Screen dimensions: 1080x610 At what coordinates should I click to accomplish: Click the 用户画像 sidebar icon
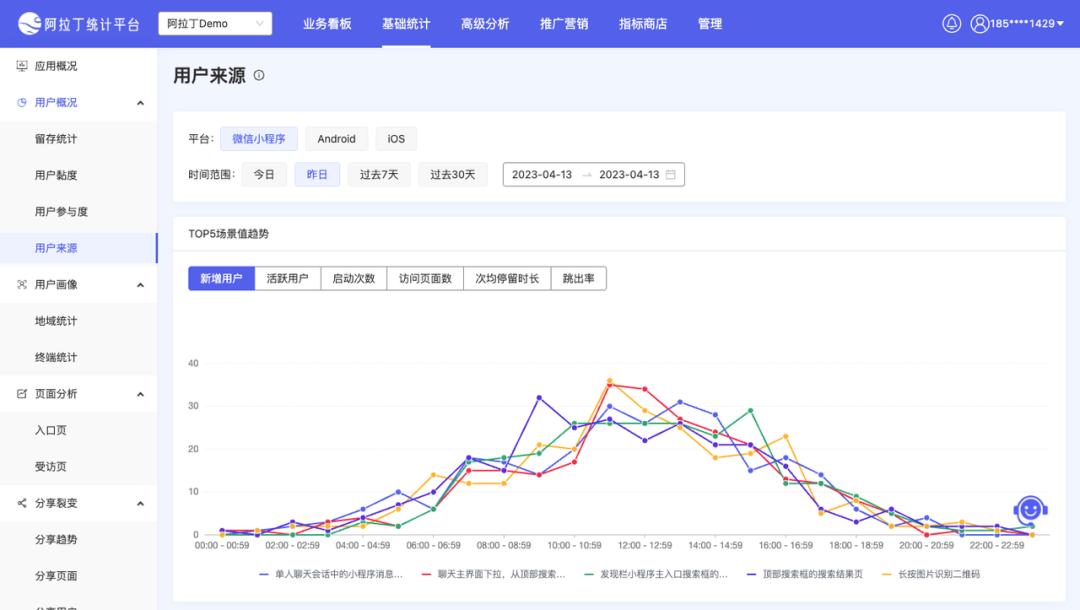click(x=22, y=284)
